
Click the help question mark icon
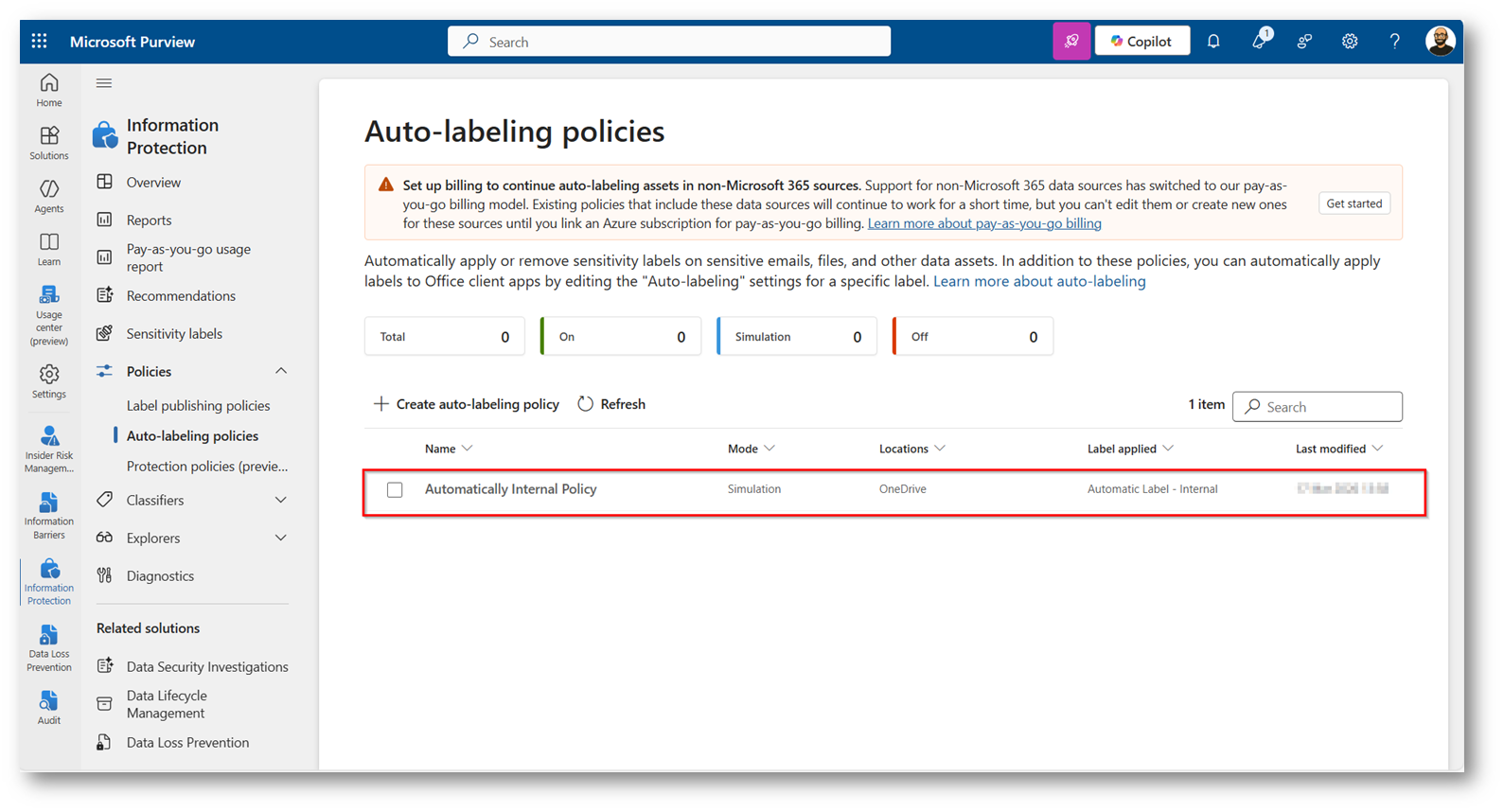tap(1394, 42)
